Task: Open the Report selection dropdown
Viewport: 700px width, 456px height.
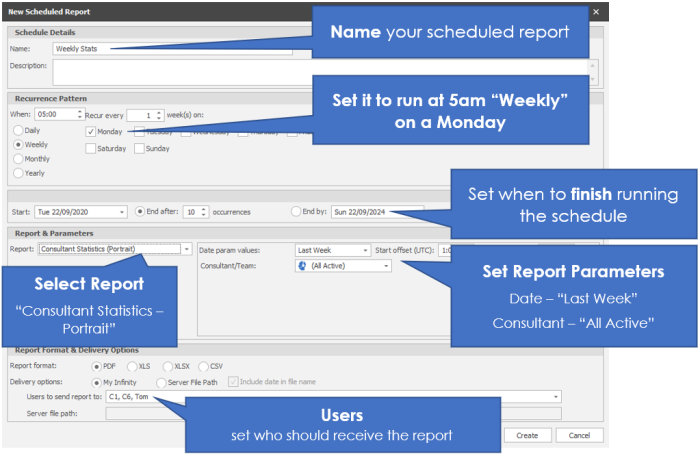Action: [x=186, y=249]
